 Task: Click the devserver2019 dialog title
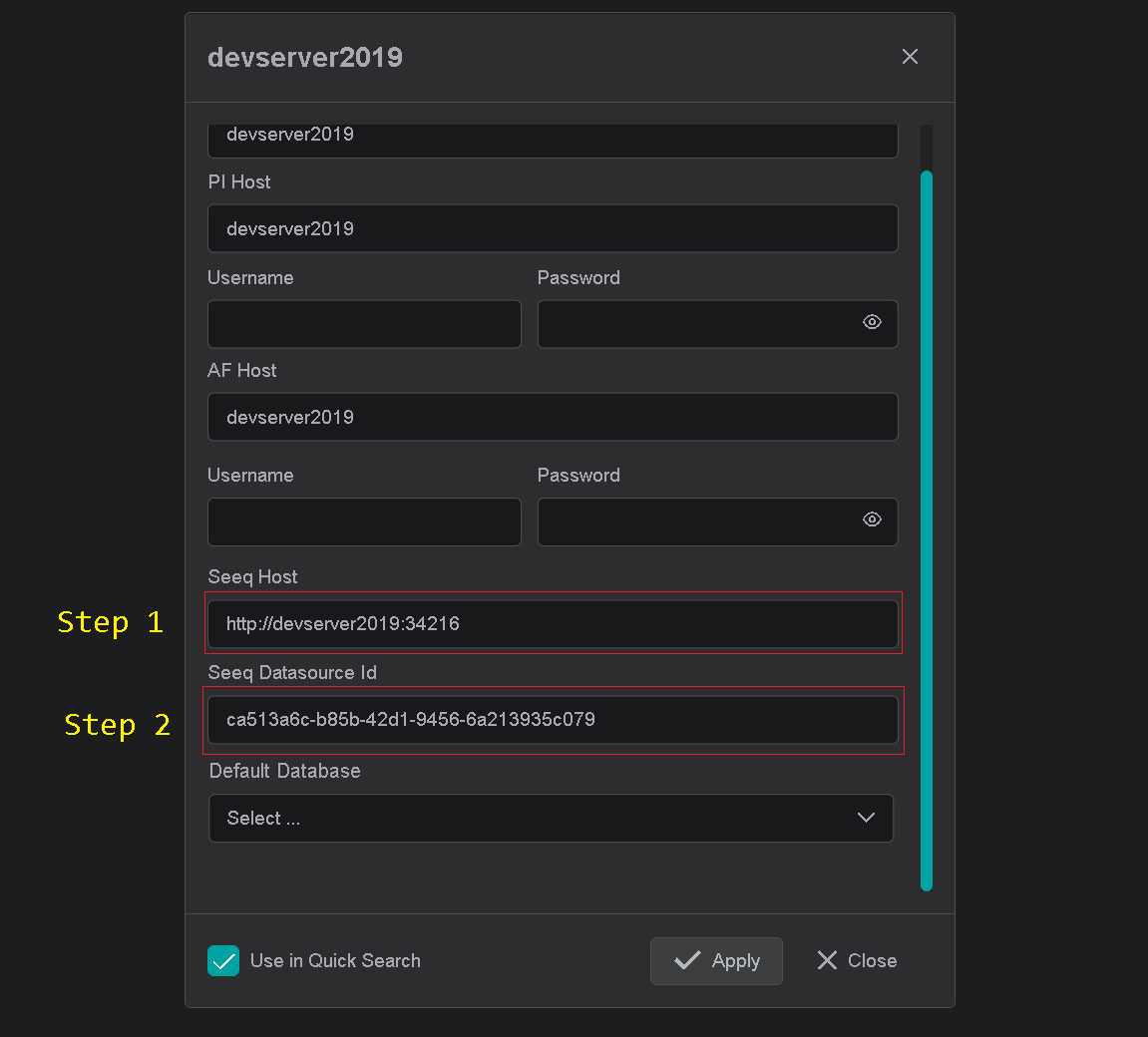click(x=305, y=57)
